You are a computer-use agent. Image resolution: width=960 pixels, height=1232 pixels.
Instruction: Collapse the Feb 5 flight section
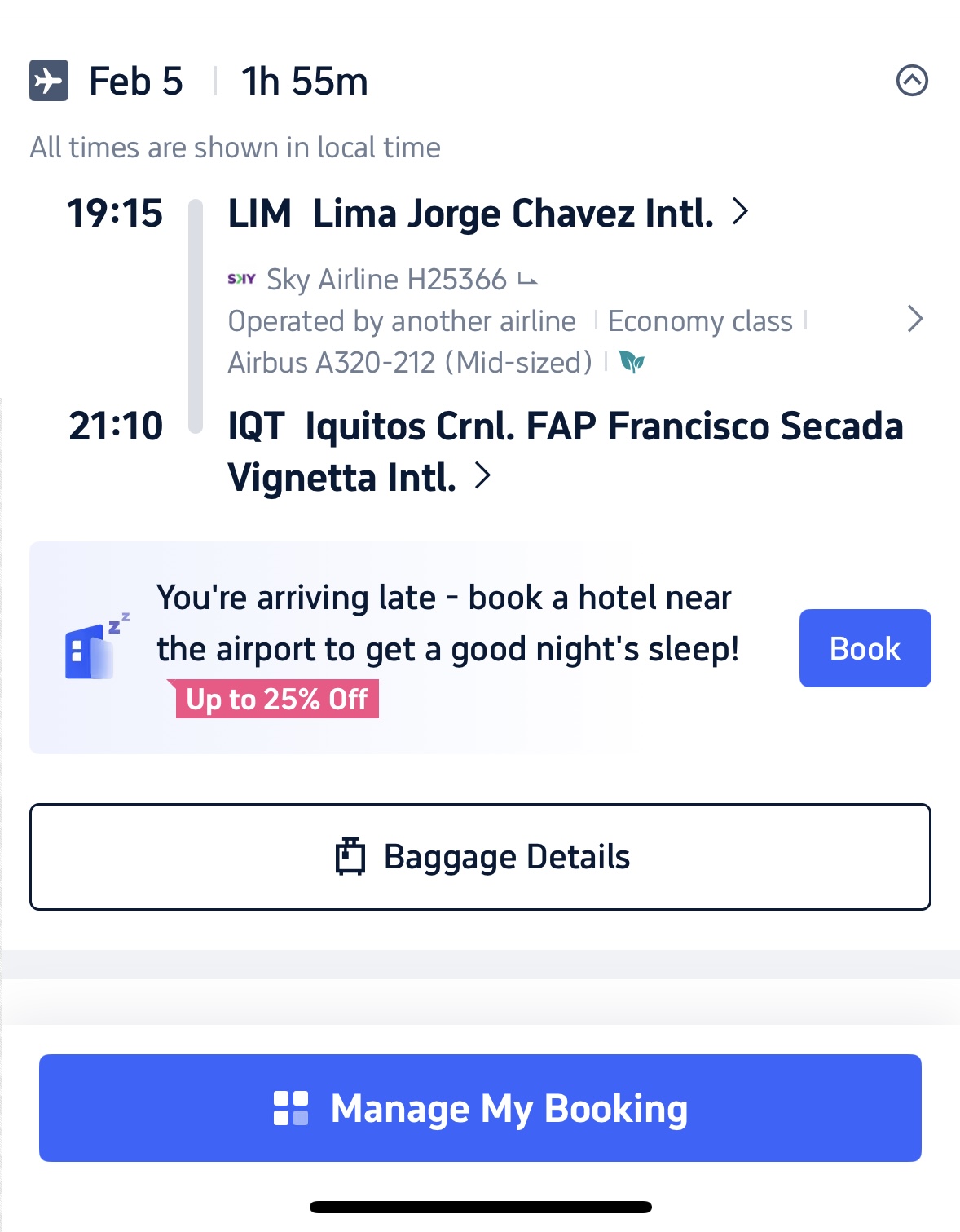point(912,81)
